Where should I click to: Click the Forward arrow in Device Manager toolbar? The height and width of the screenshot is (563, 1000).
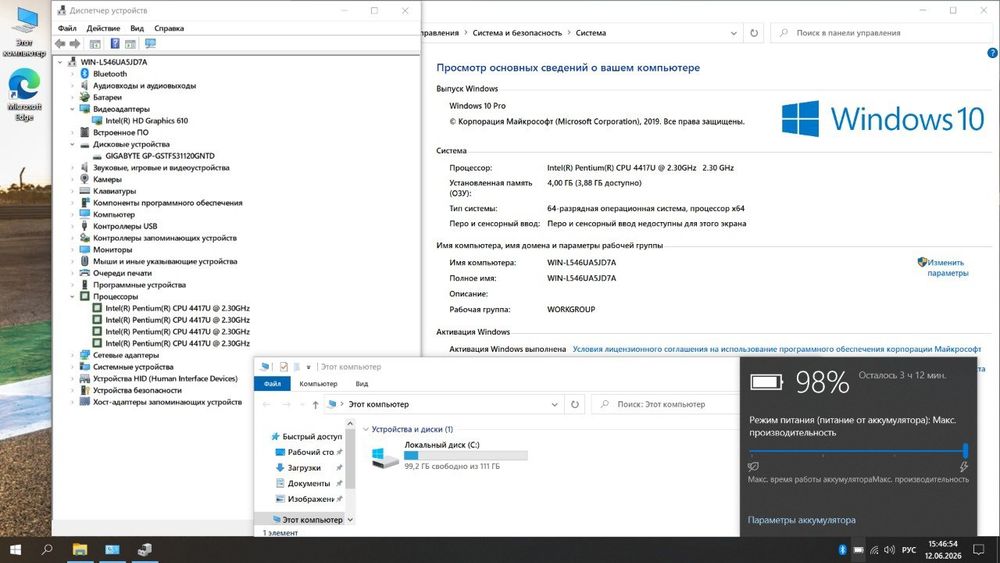click(75, 43)
